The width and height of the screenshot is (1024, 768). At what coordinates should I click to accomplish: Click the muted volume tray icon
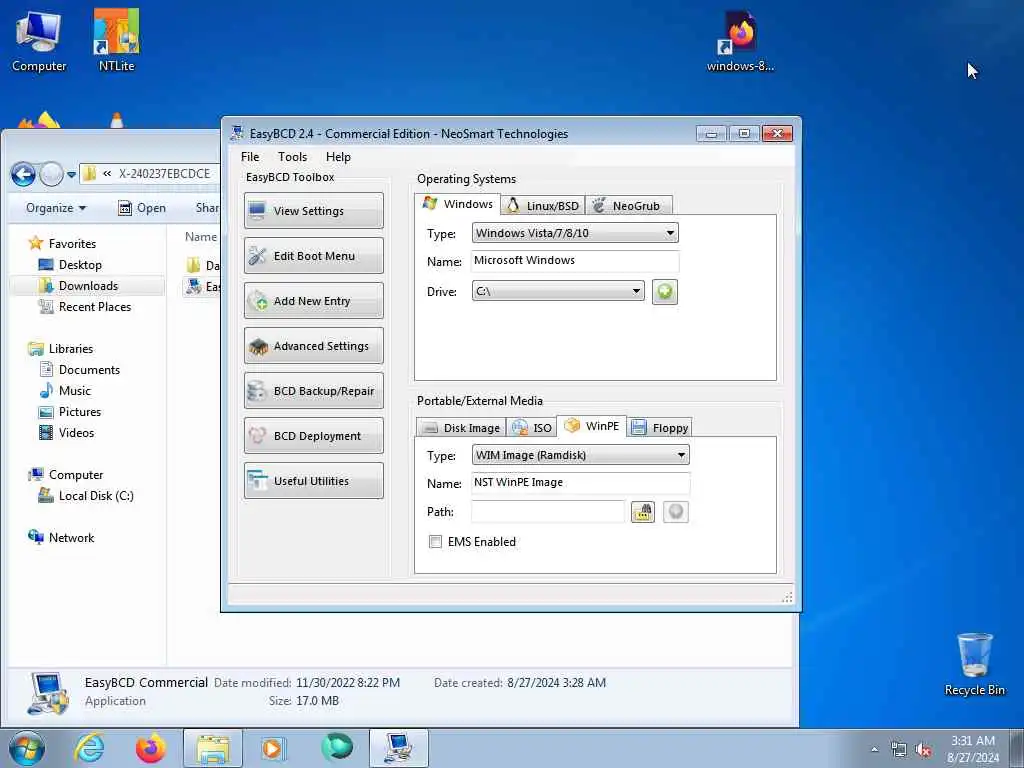tap(922, 750)
